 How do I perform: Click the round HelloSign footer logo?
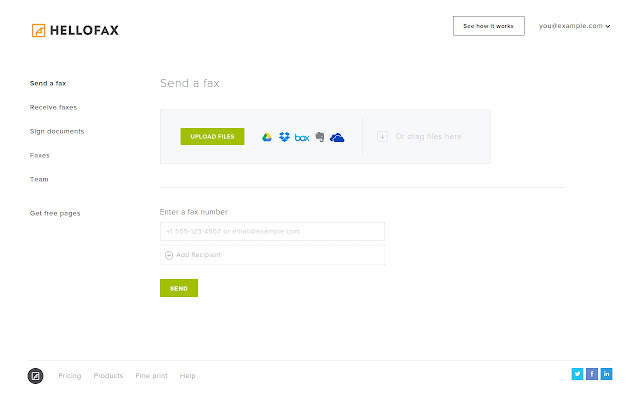pos(36,376)
